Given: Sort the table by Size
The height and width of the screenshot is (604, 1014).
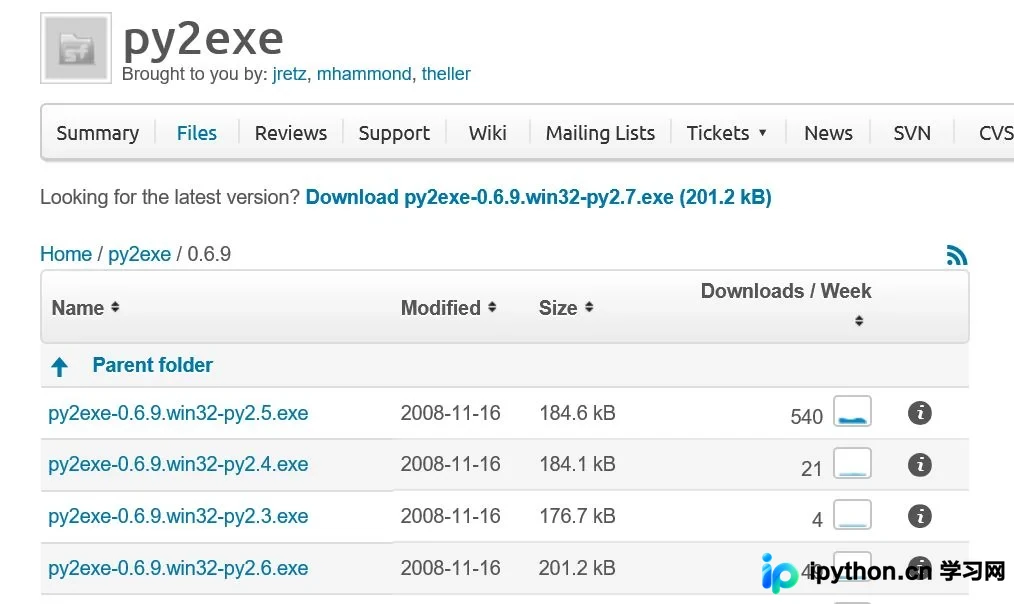Looking at the screenshot, I should pos(566,308).
